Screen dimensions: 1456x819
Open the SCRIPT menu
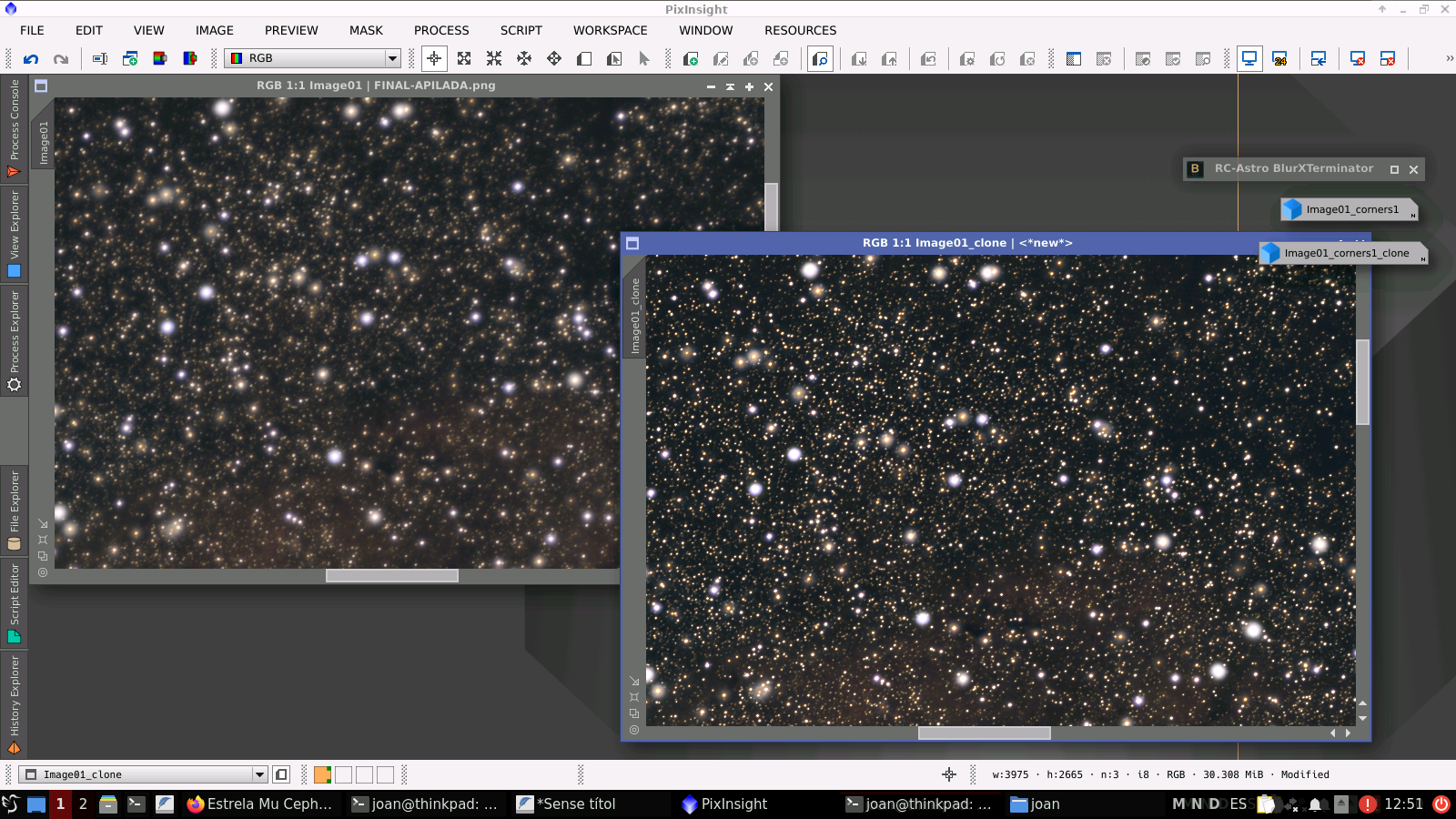[521, 30]
